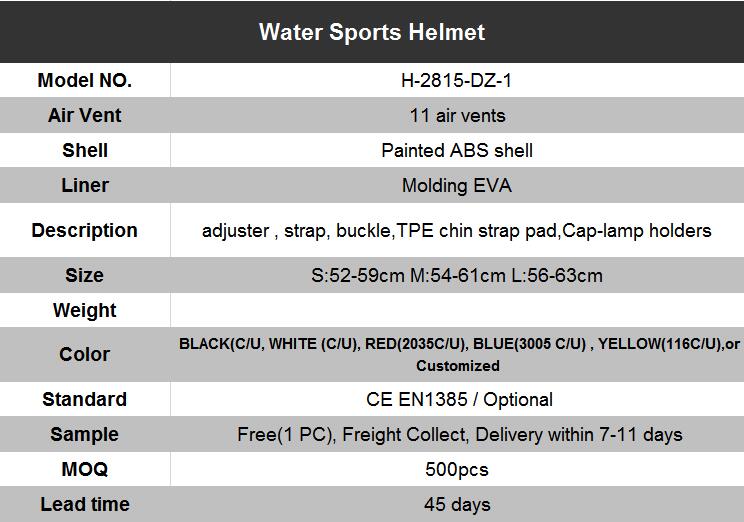
Task: Select the Air Vent row label
Action: point(85,115)
